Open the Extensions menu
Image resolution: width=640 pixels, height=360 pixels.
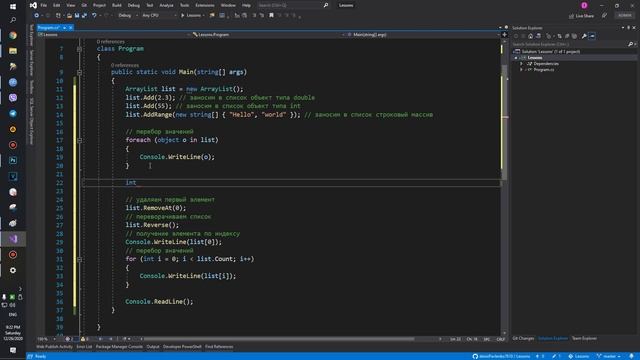[204, 5]
